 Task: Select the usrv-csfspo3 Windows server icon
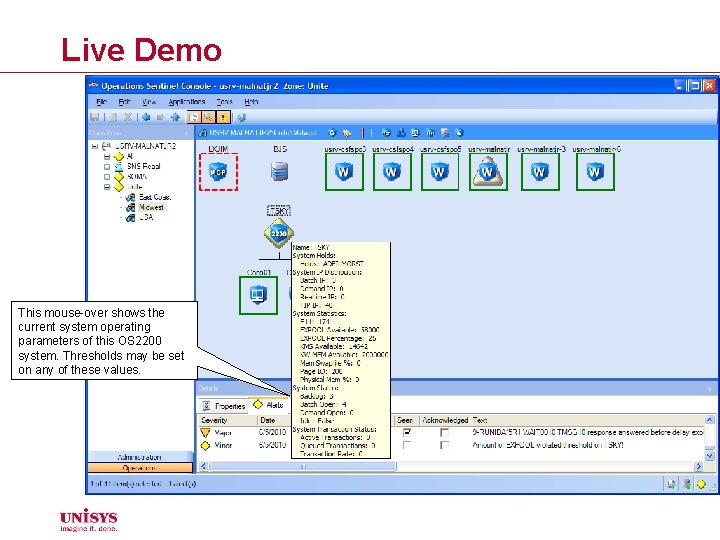tap(344, 172)
